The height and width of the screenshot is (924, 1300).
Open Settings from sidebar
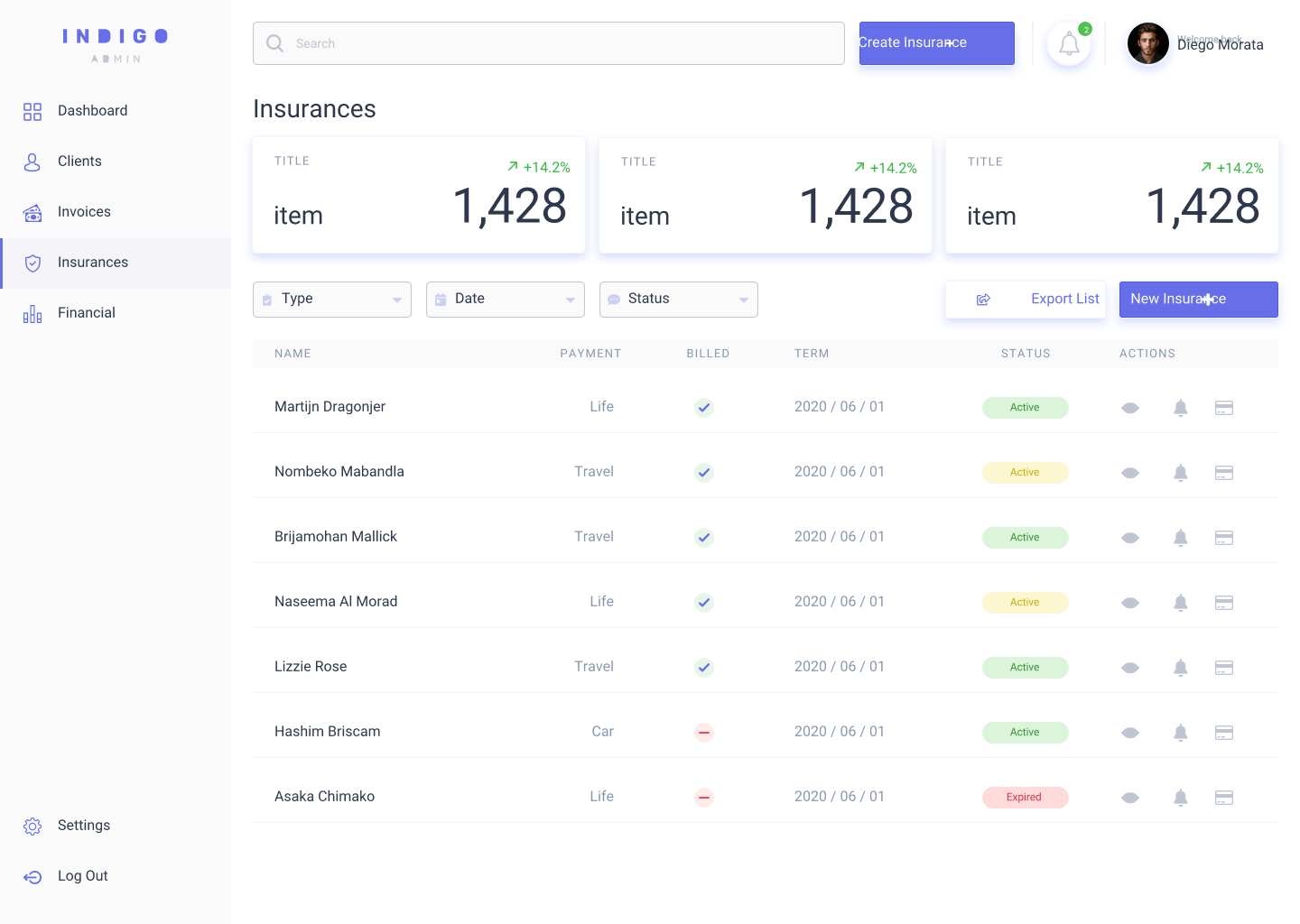point(116,826)
